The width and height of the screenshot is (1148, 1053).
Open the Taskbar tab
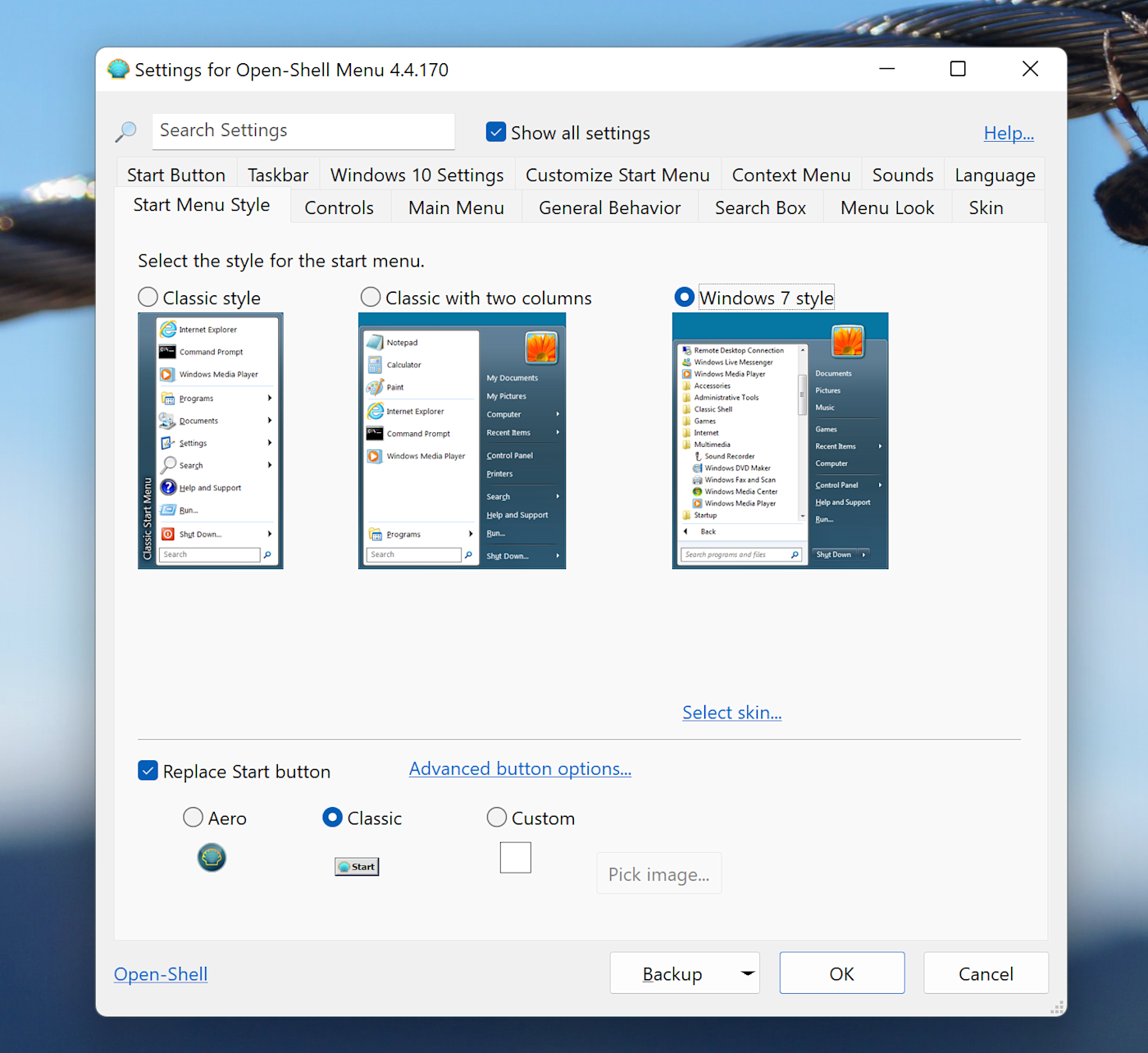pyautogui.click(x=278, y=175)
